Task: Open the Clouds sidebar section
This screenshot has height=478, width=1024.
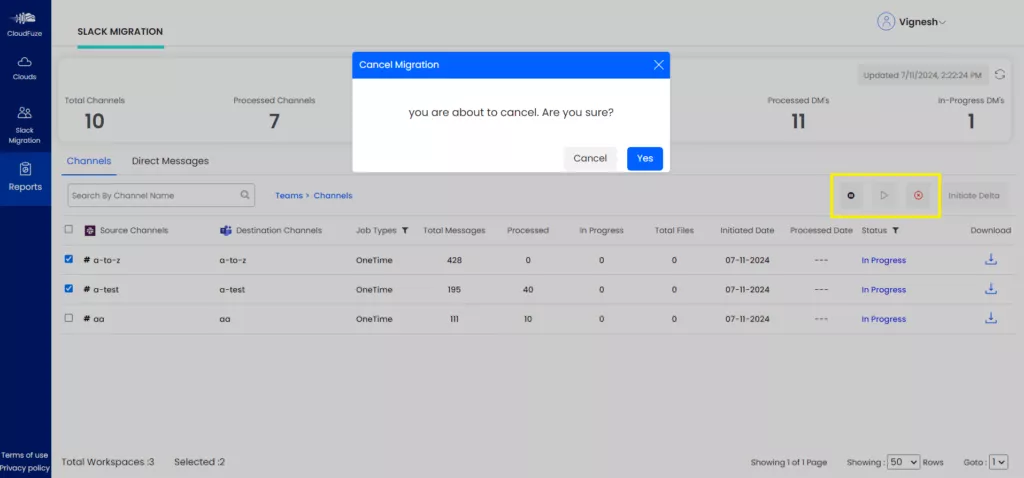Action: coord(25,68)
